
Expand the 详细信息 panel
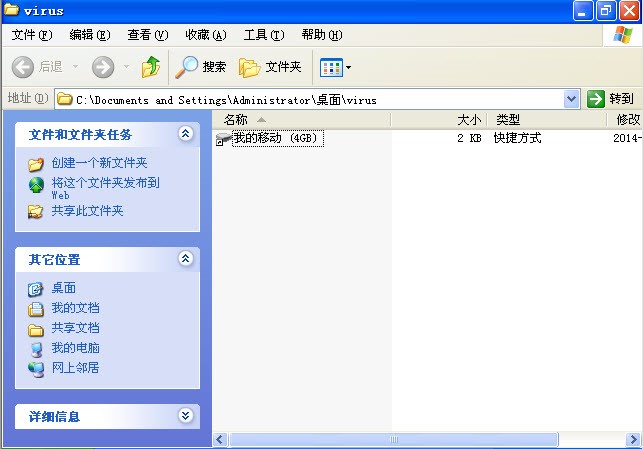click(186, 416)
